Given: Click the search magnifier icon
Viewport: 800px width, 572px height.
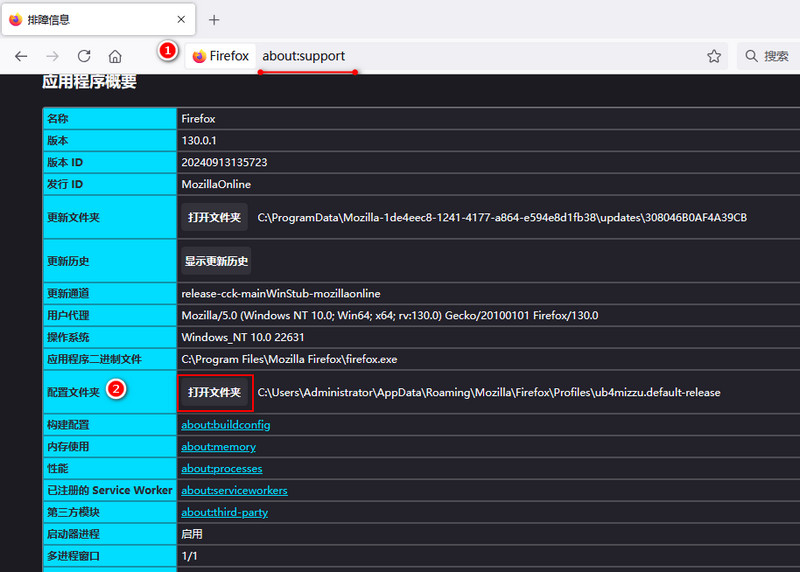Looking at the screenshot, I should pos(752,57).
